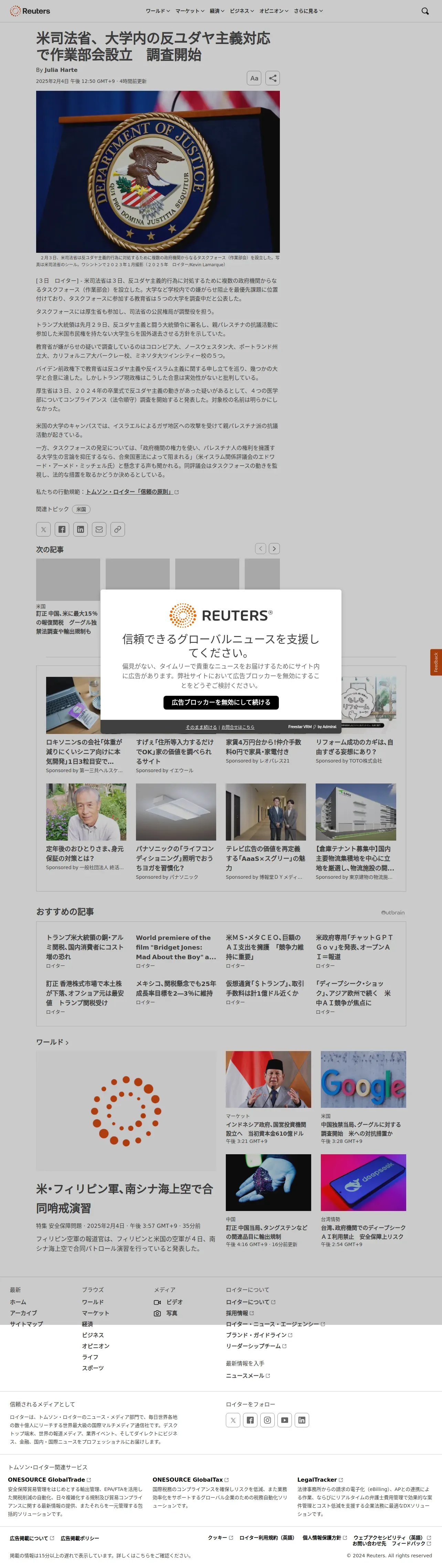The height and width of the screenshot is (1568, 442).
Task: Share article on Facebook below article
Action: tap(62, 529)
